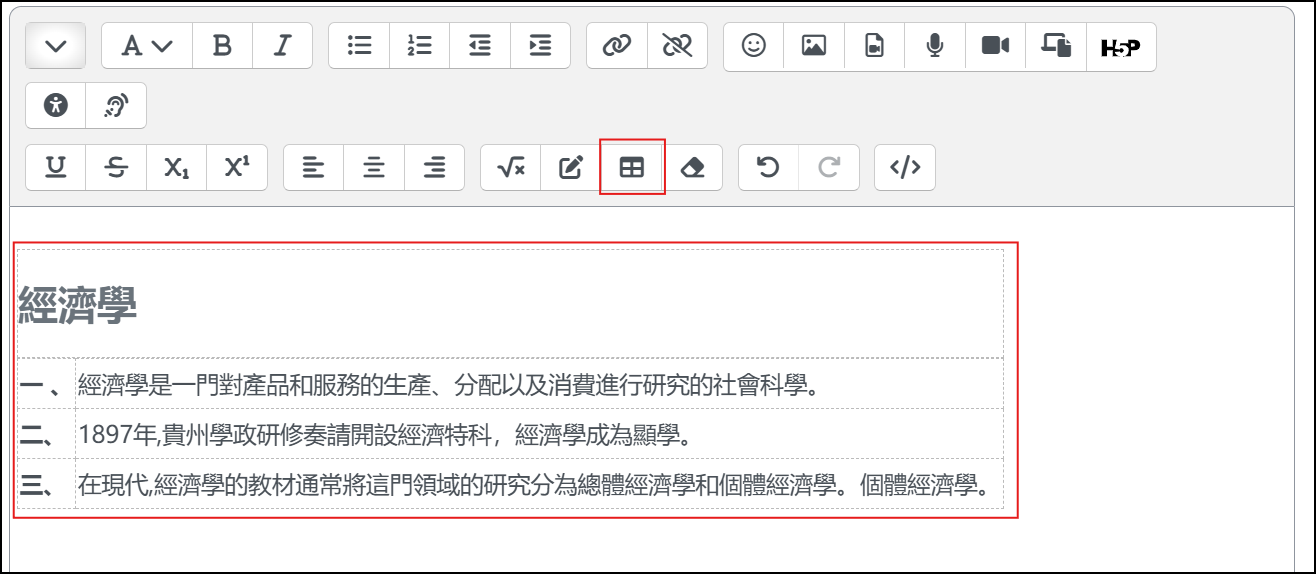The height and width of the screenshot is (574, 1316).
Task: Toggle strikethrough formatting
Action: [x=116, y=168]
